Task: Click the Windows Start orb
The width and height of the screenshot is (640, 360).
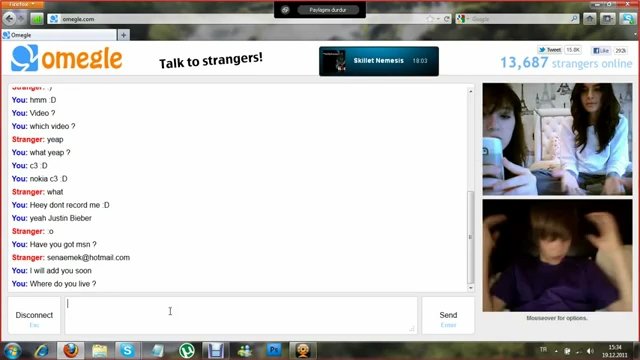Action: [12, 351]
